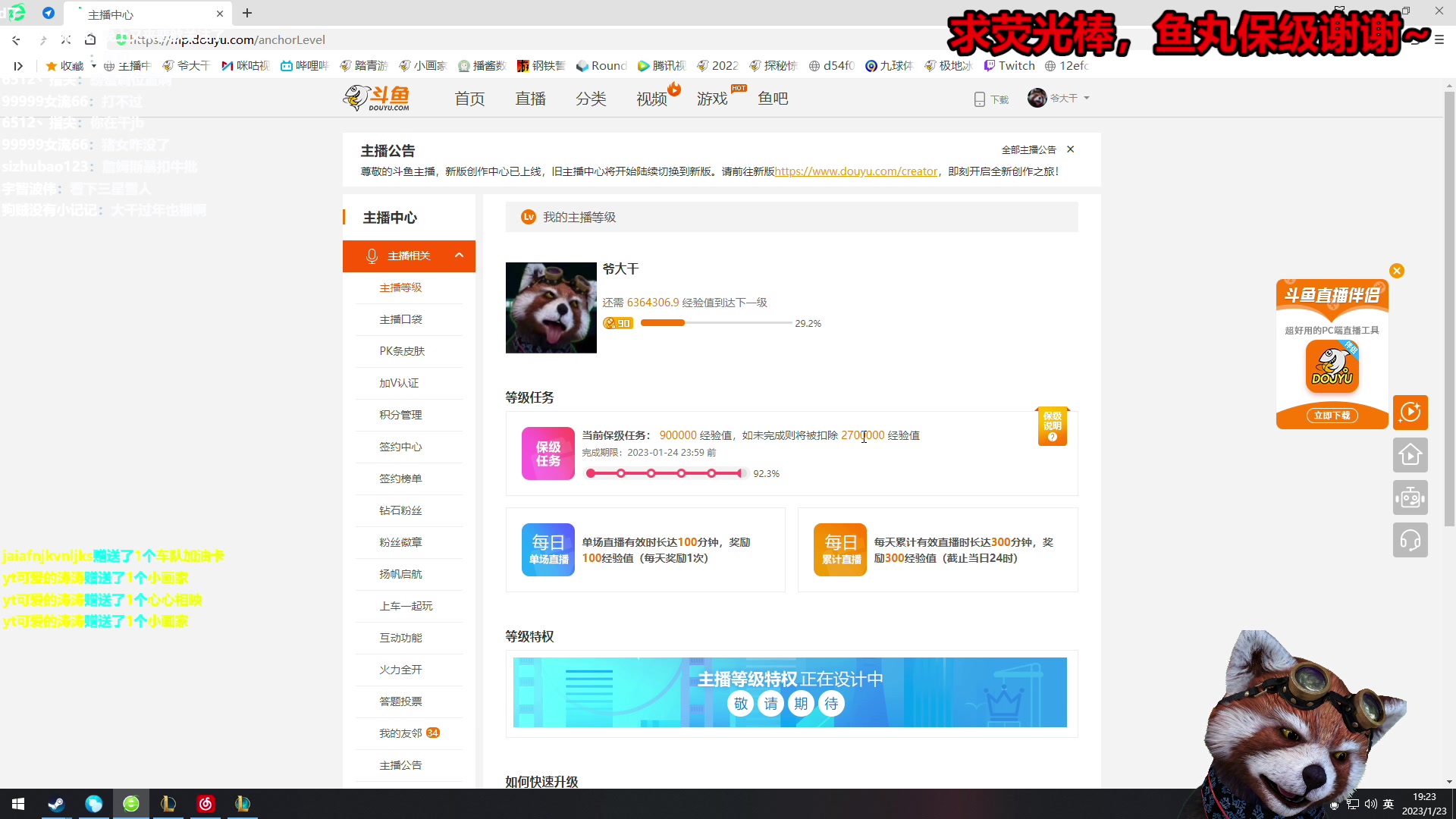Image resolution: width=1456 pixels, height=819 pixels.
Task: Close the 主播公告 announcement banner
Action: pyautogui.click(x=1071, y=149)
